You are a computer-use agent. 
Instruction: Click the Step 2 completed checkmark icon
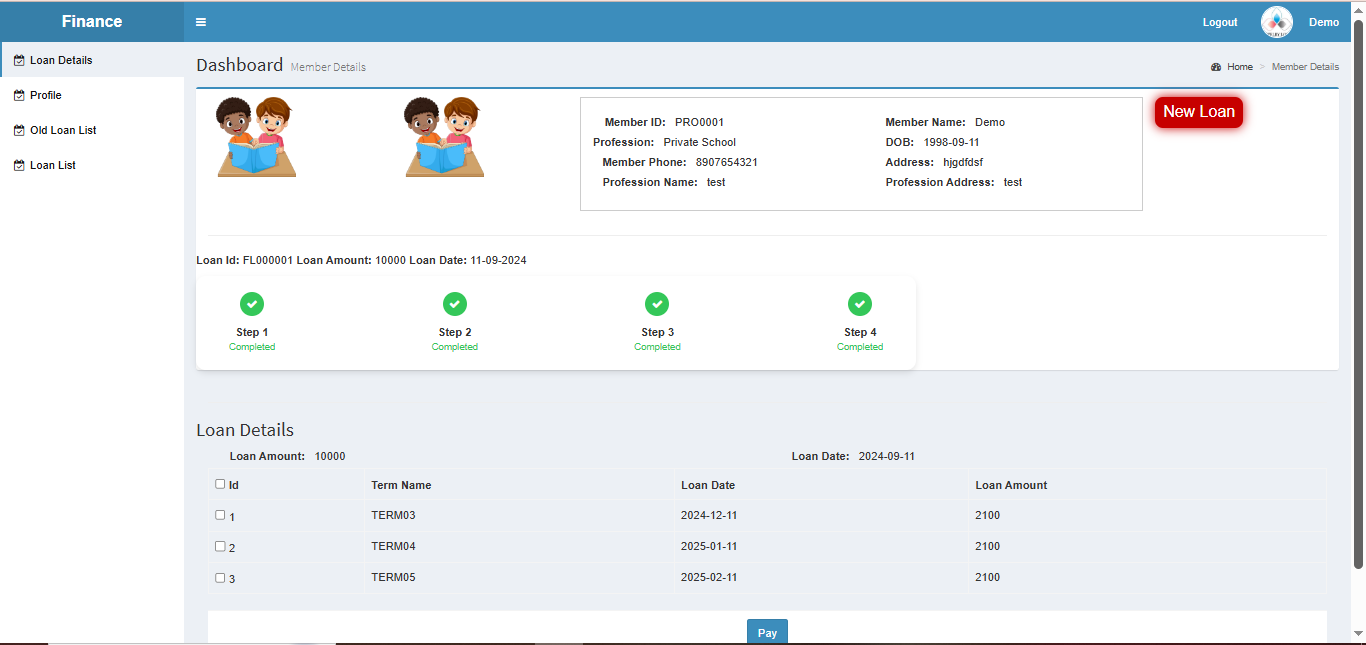pyautogui.click(x=455, y=304)
